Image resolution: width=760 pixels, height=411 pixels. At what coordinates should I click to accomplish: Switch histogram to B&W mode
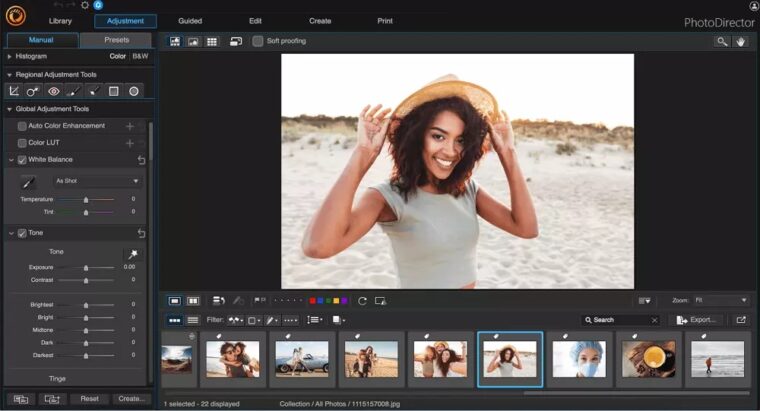[140, 56]
